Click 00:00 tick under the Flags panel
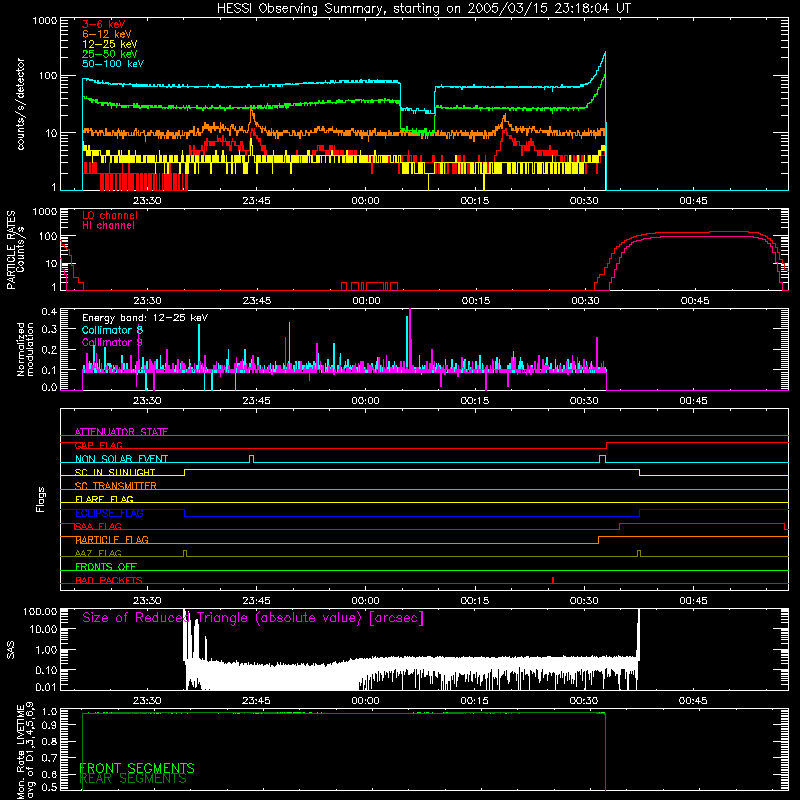This screenshot has height=800, width=800. 365,601
